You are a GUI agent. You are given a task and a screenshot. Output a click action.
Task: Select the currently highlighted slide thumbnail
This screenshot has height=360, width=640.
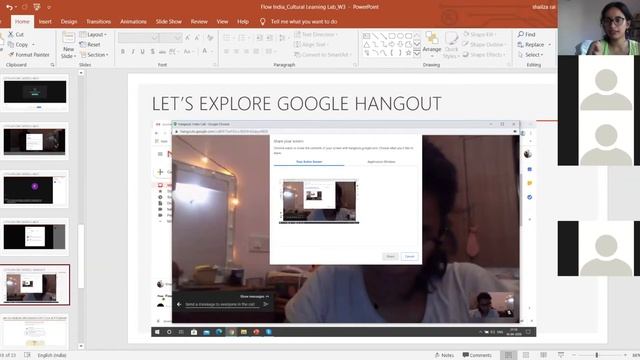point(35,284)
